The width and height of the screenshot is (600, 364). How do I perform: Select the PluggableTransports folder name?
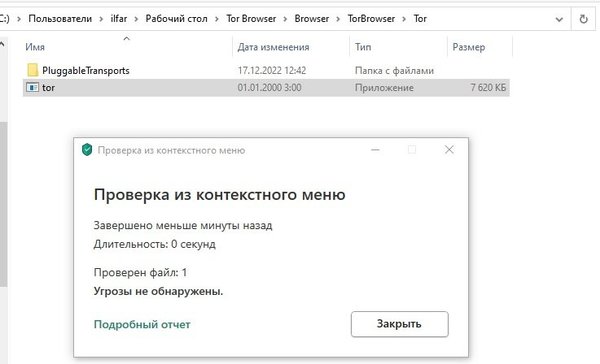(x=86, y=70)
